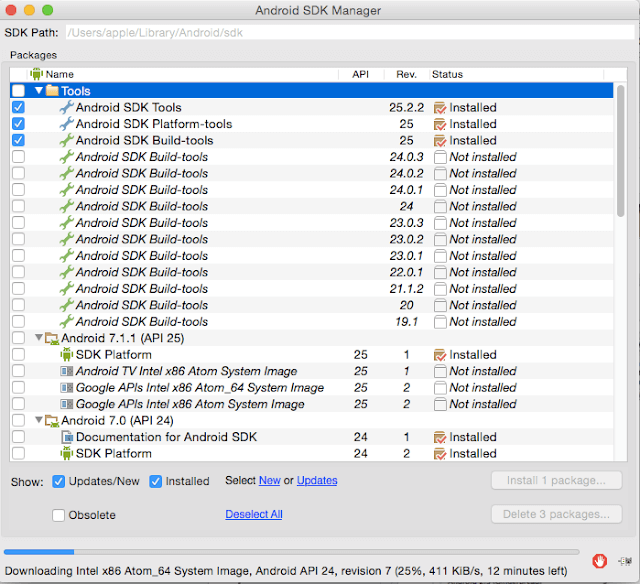Image resolution: width=640 pixels, height=584 pixels.
Task: Collapse the Android 7.0 (API 24) group
Action: pyautogui.click(x=39, y=420)
